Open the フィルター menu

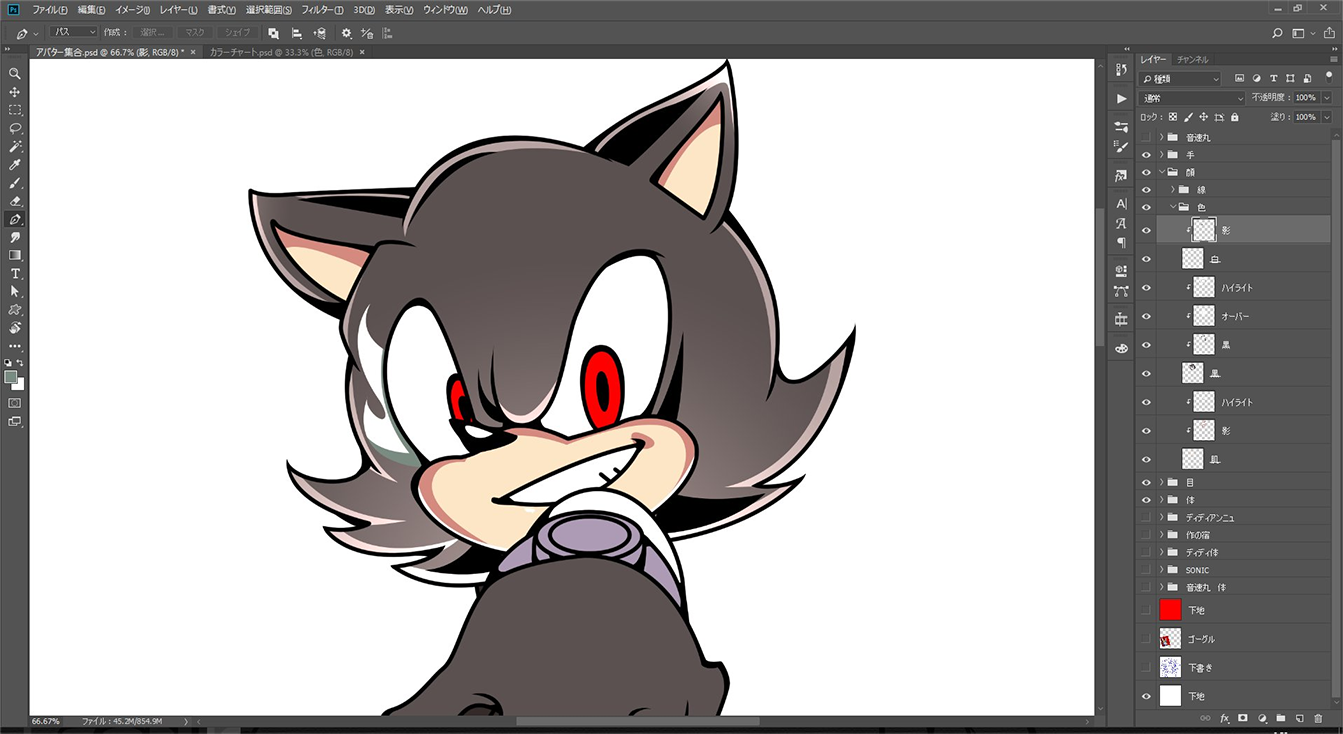pos(322,10)
